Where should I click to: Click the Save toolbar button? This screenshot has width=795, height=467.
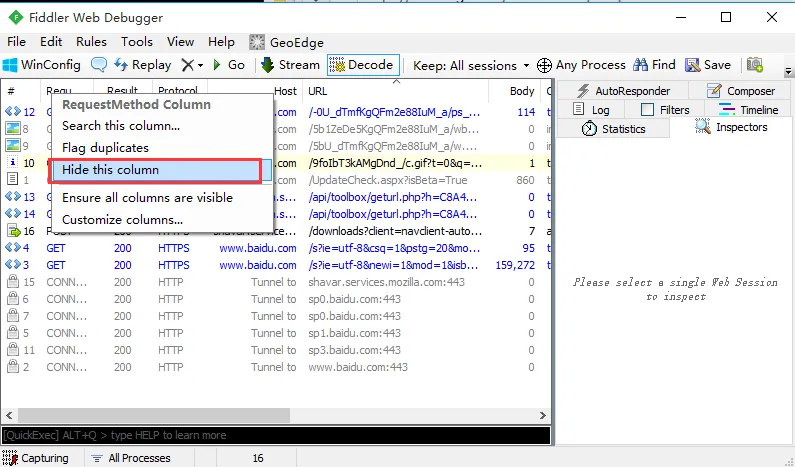coord(708,65)
